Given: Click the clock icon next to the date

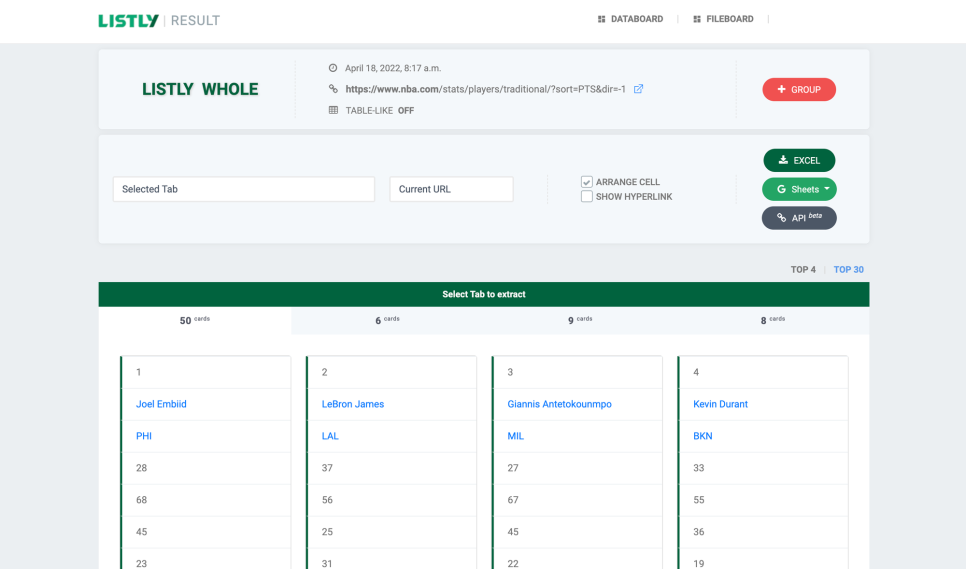Looking at the screenshot, I should pyautogui.click(x=333, y=68).
